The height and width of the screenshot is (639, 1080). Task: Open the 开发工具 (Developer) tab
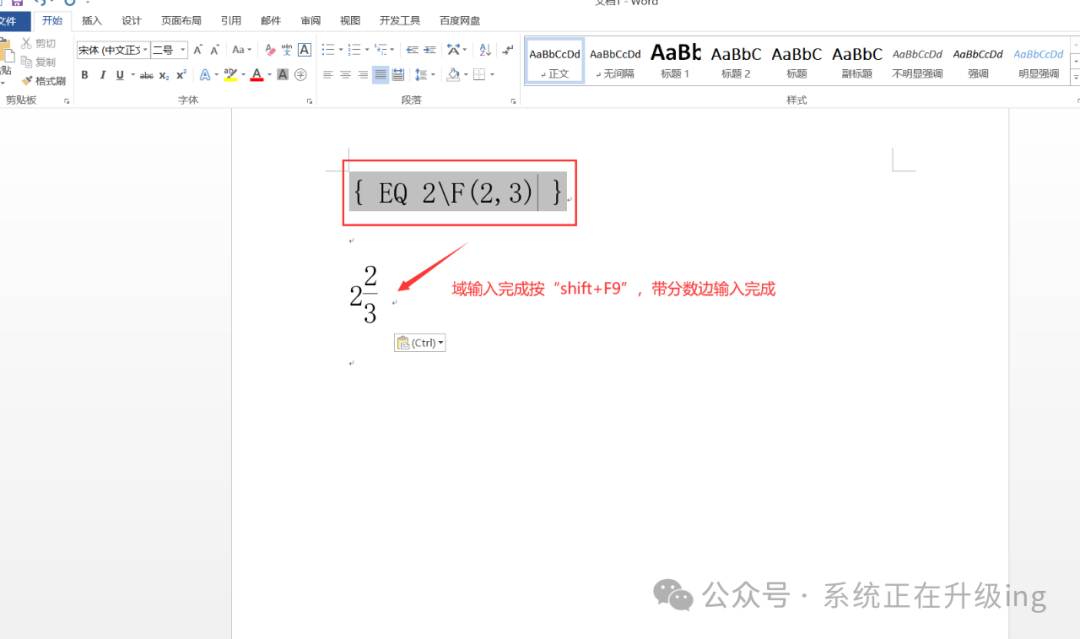[399, 21]
